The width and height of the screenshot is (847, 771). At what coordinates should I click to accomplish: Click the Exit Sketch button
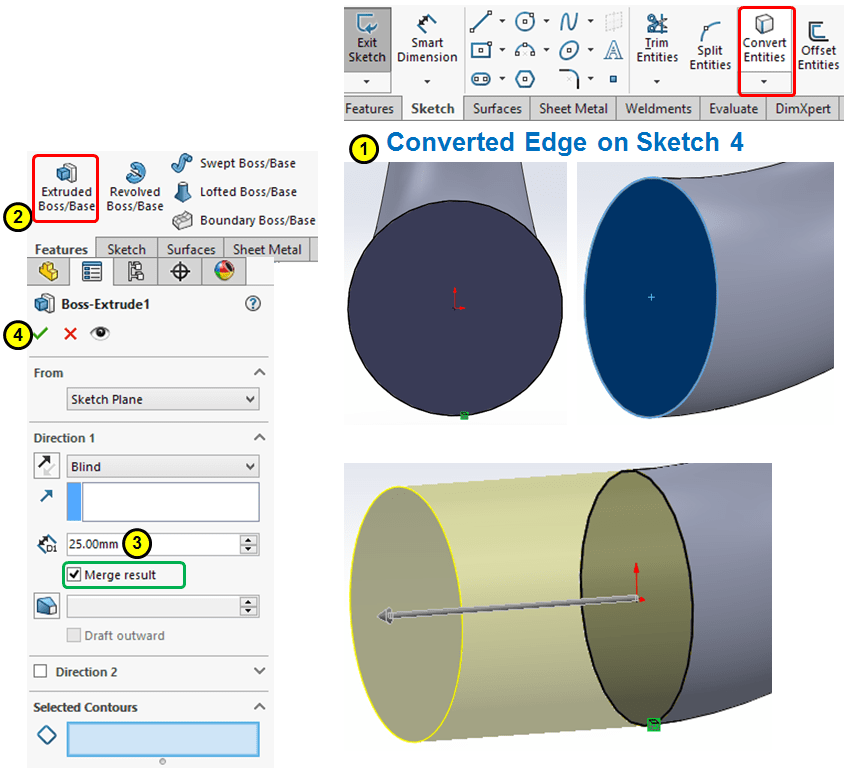(366, 40)
